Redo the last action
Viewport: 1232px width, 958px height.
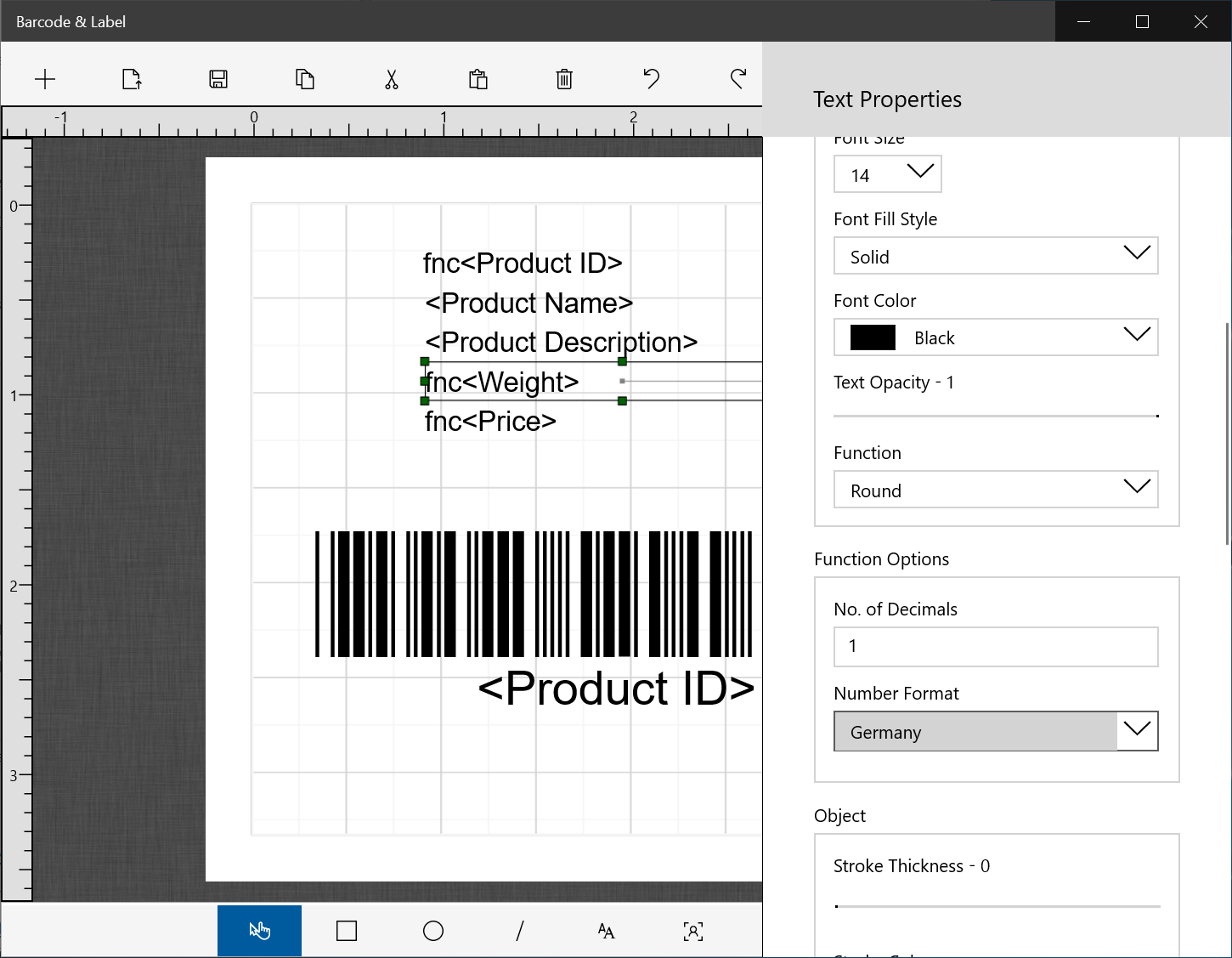click(738, 79)
